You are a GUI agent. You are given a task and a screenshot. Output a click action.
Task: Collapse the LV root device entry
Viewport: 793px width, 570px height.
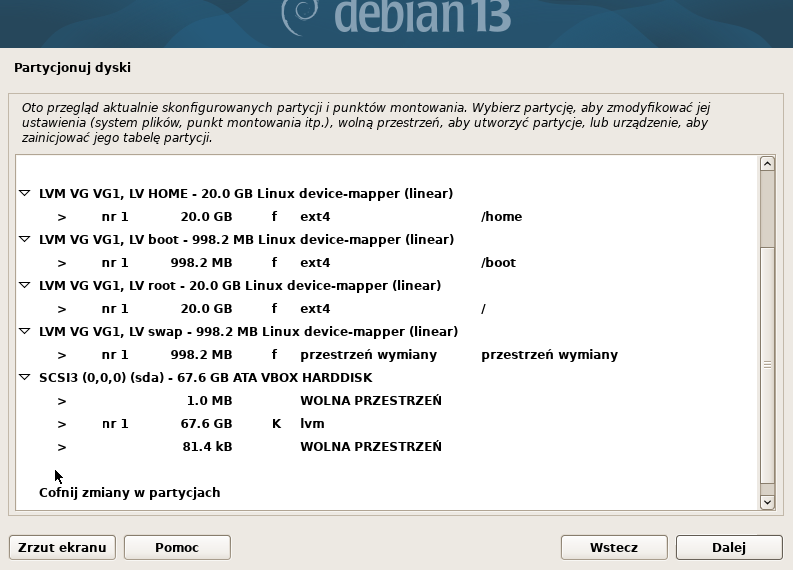pyautogui.click(x=25, y=286)
